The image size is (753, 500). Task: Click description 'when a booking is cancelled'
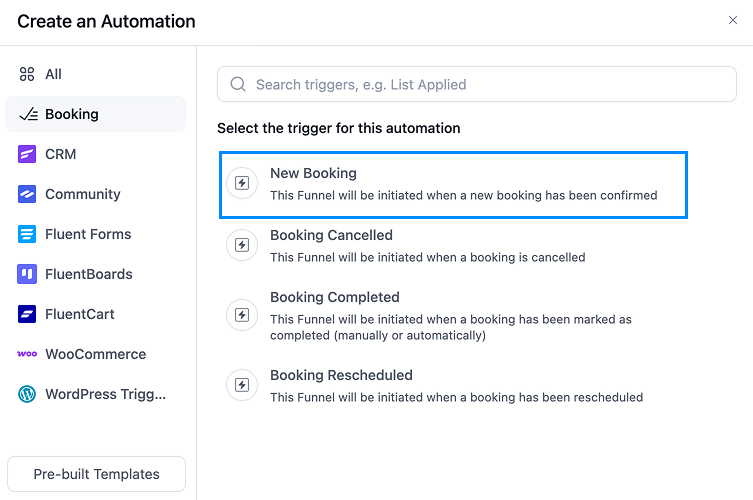[x=506, y=257]
